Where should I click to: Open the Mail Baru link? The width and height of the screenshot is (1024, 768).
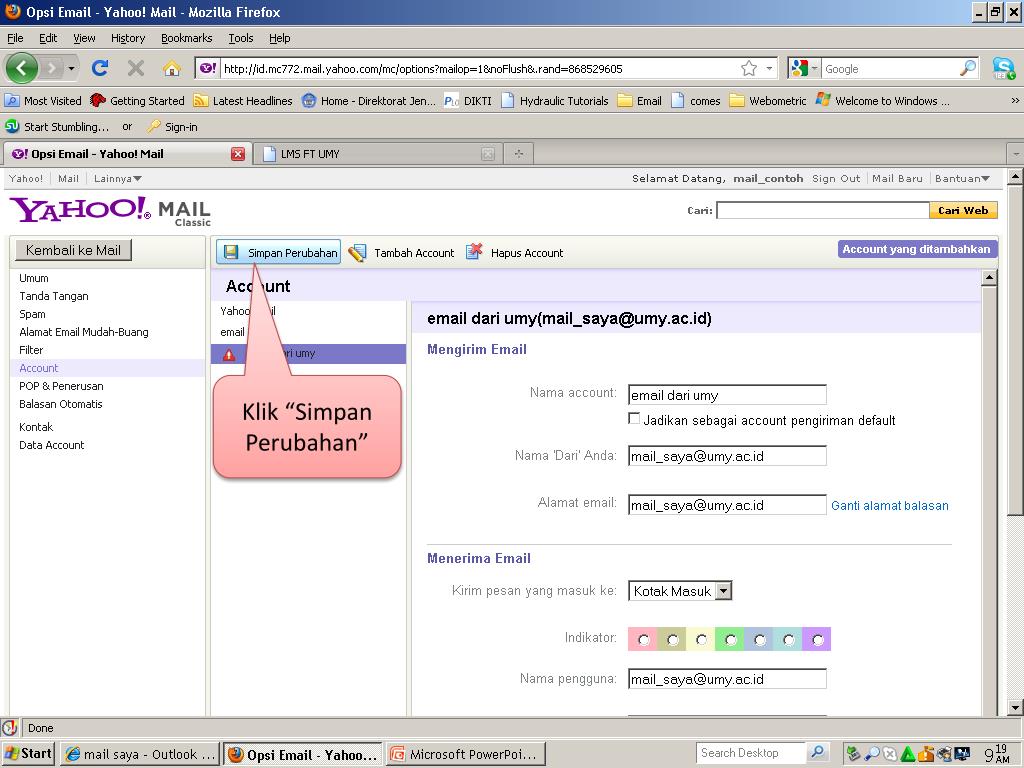(897, 178)
